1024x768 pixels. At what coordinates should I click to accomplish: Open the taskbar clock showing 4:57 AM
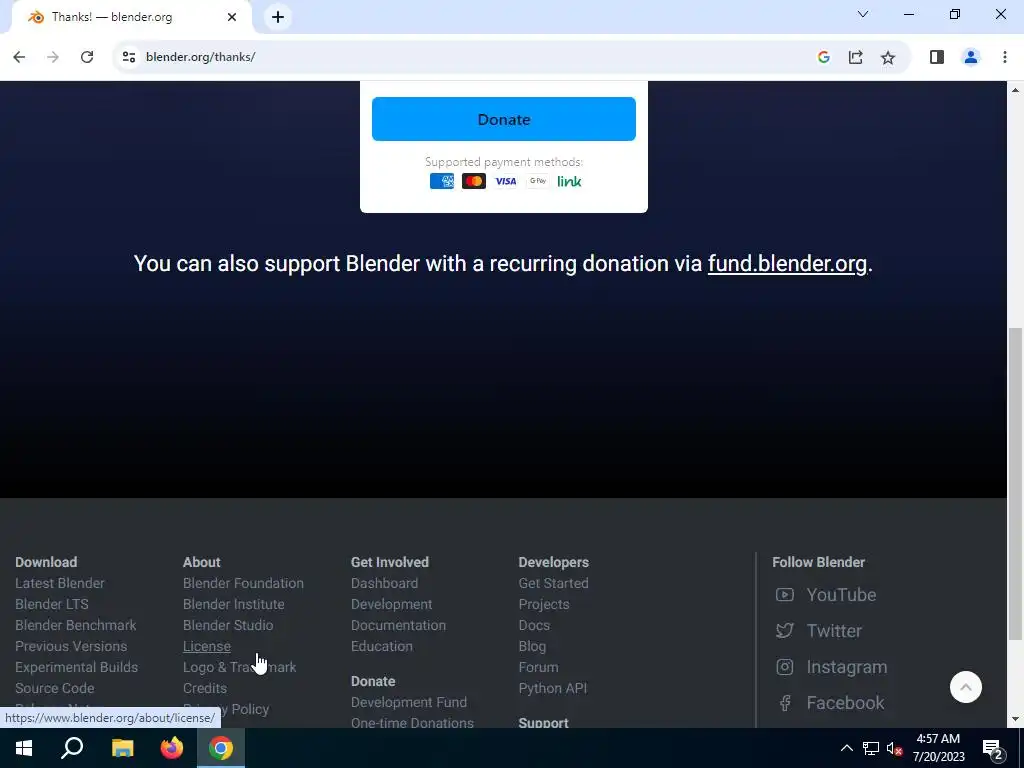pyautogui.click(x=938, y=748)
